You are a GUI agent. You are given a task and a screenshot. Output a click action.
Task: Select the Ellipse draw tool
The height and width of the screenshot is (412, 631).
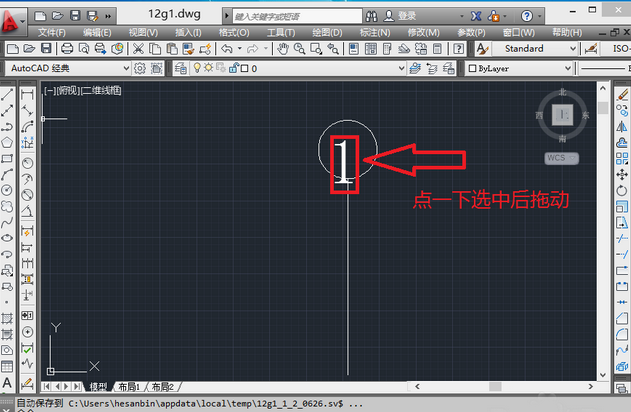click(7, 238)
